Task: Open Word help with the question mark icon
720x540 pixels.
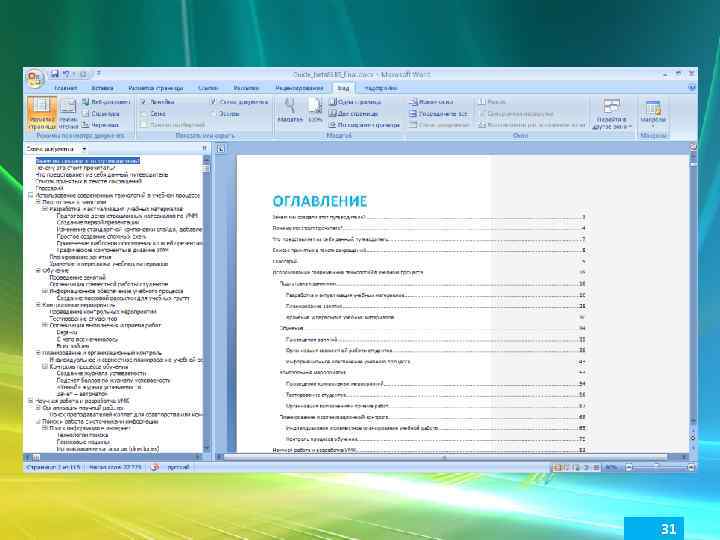Action: pyautogui.click(x=692, y=87)
